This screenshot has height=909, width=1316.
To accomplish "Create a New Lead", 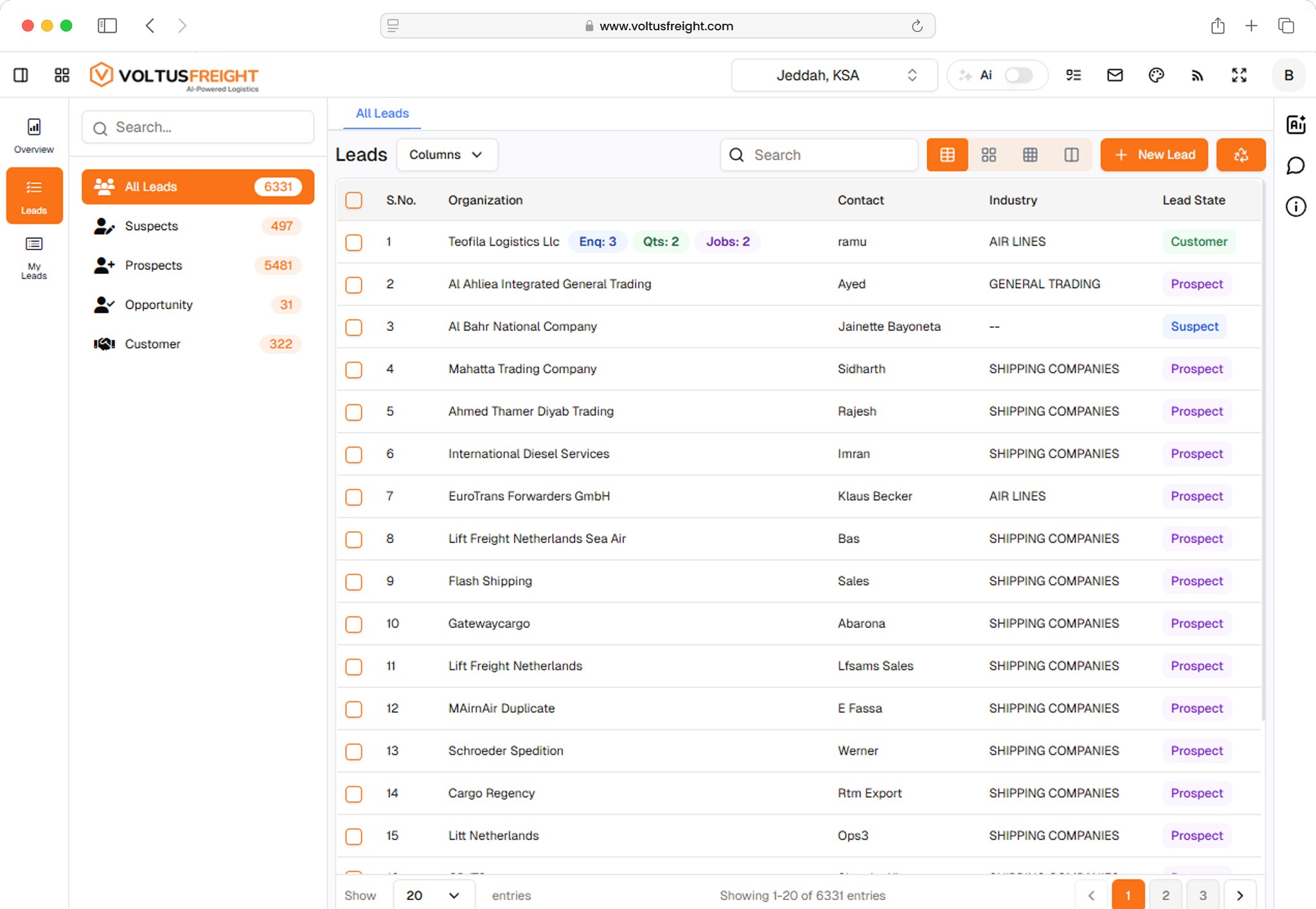I will point(1154,155).
